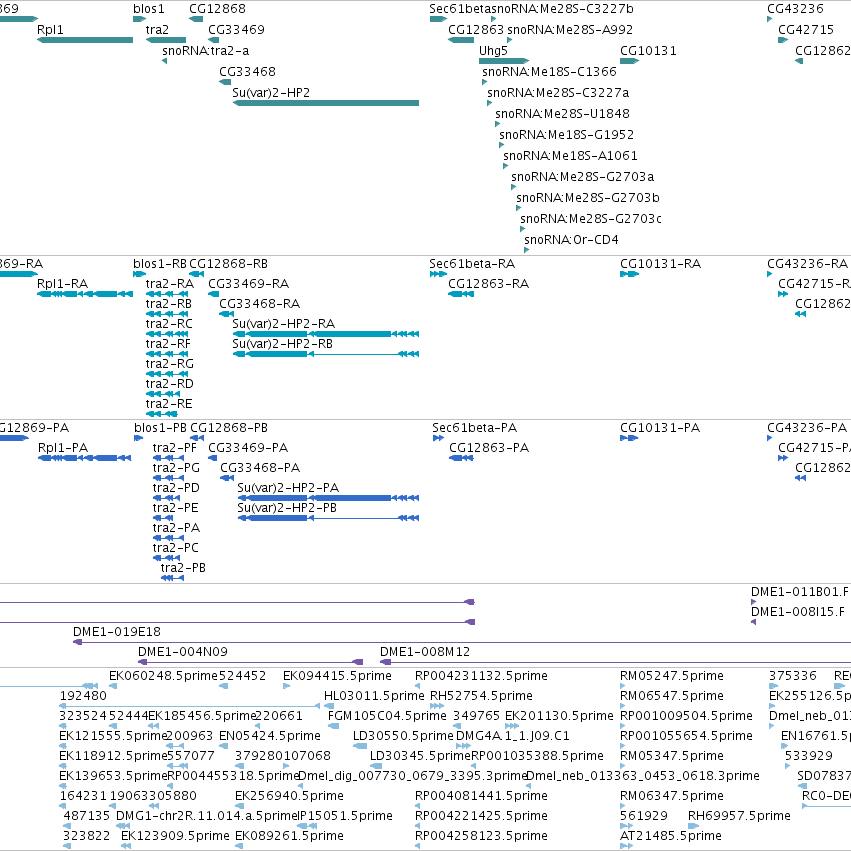The width and height of the screenshot is (851, 851).
Task: Click the CG43236 gene label
Action: pos(795,9)
